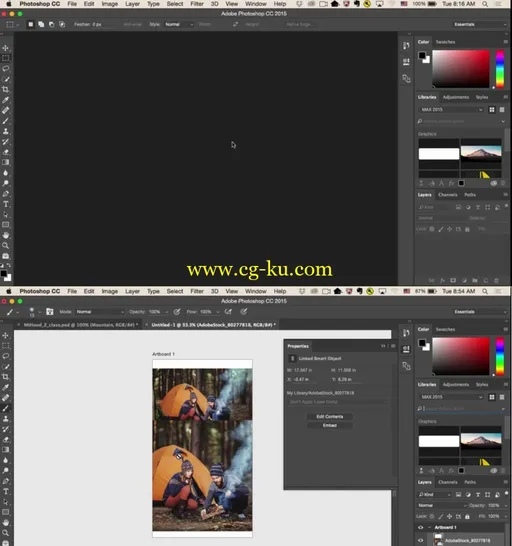Hide the AdobeStock_80277818 layer using its eye icon

pos(420,540)
